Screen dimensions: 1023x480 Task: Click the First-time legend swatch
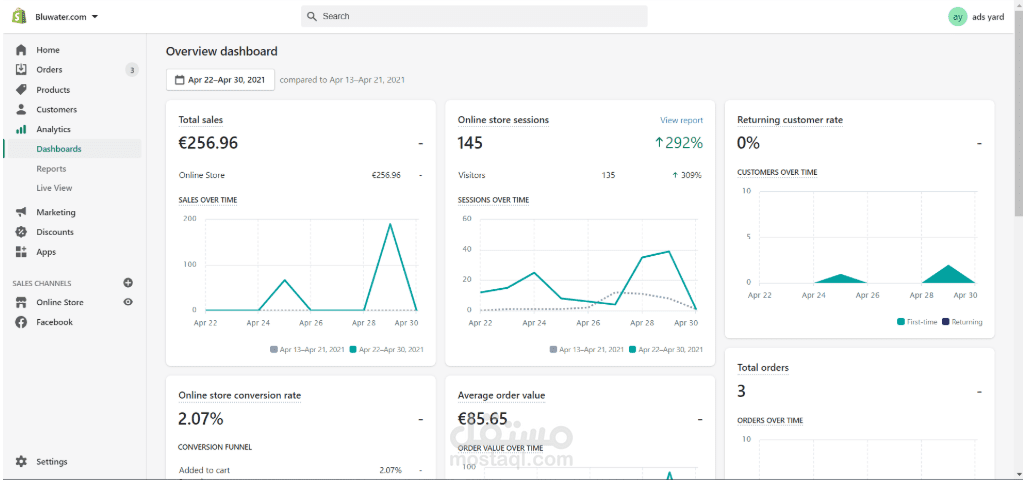pos(901,322)
